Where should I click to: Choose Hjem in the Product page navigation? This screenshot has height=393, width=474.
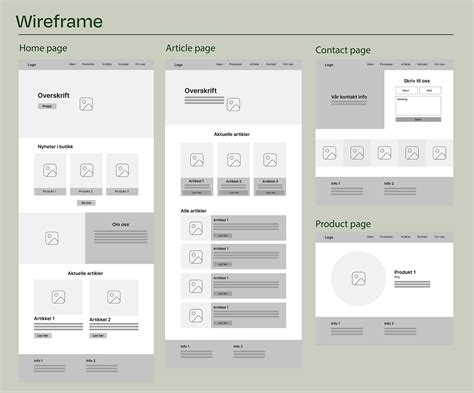click(370, 237)
